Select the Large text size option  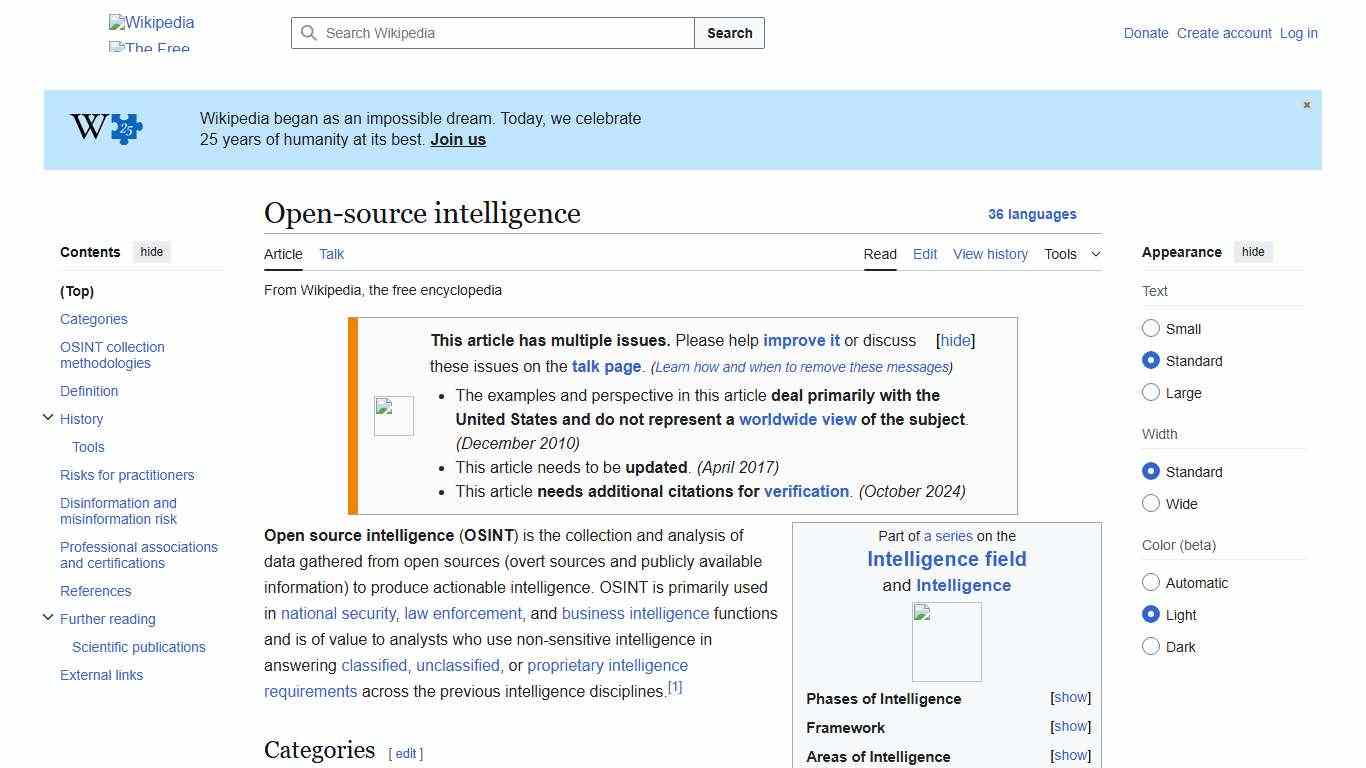coord(1151,392)
